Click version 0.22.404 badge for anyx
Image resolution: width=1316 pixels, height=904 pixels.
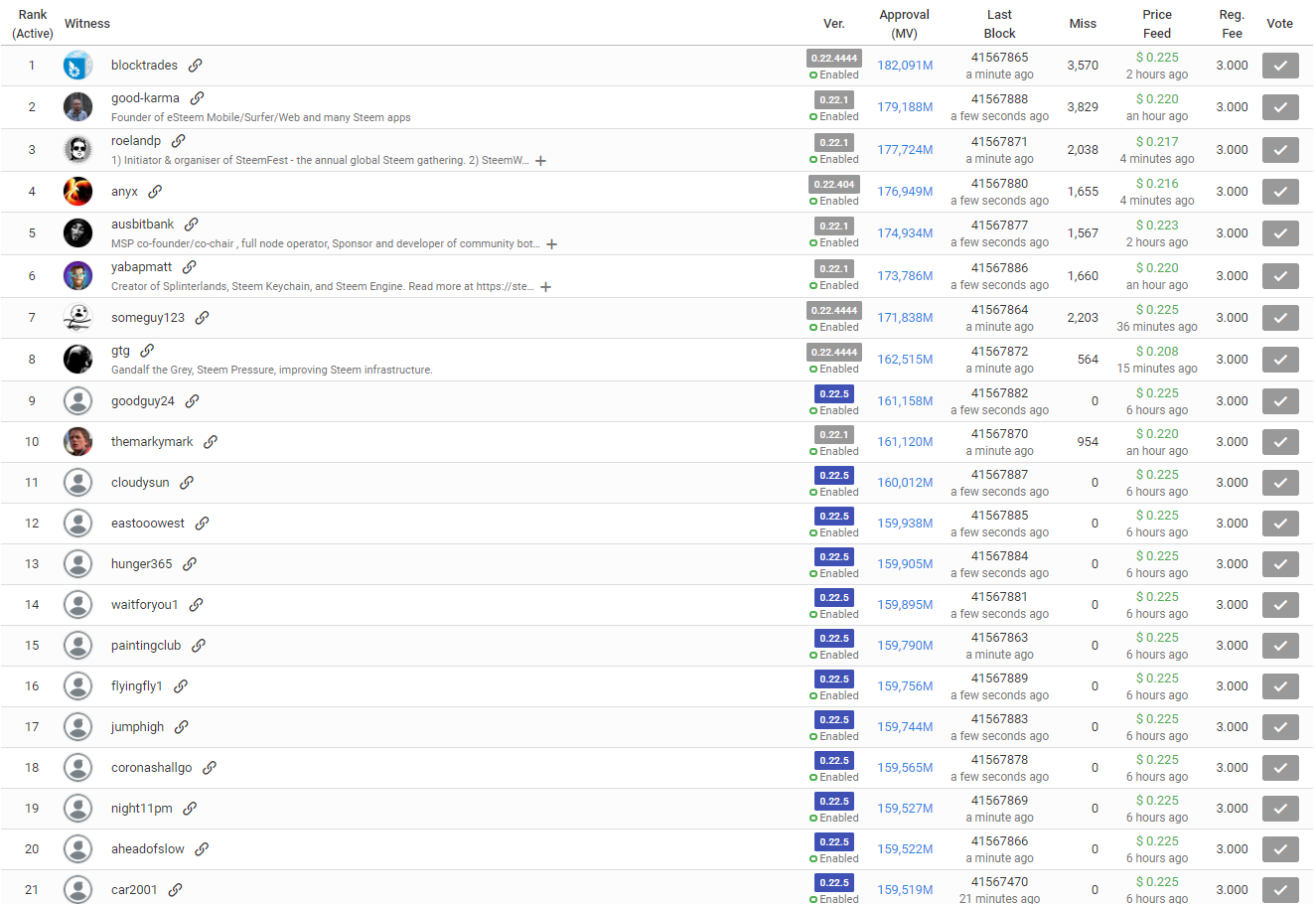(x=834, y=184)
